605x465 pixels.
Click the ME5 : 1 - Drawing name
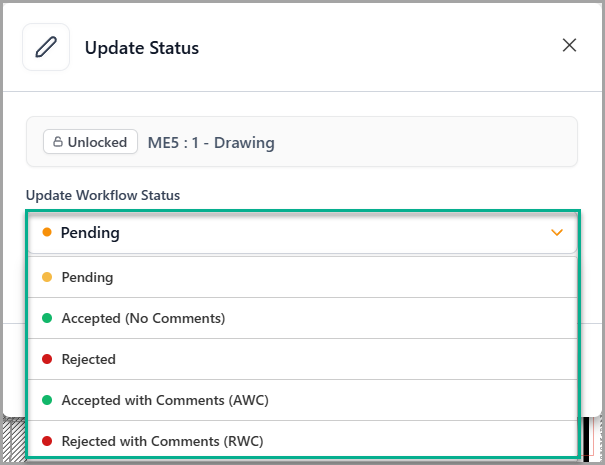pos(211,142)
